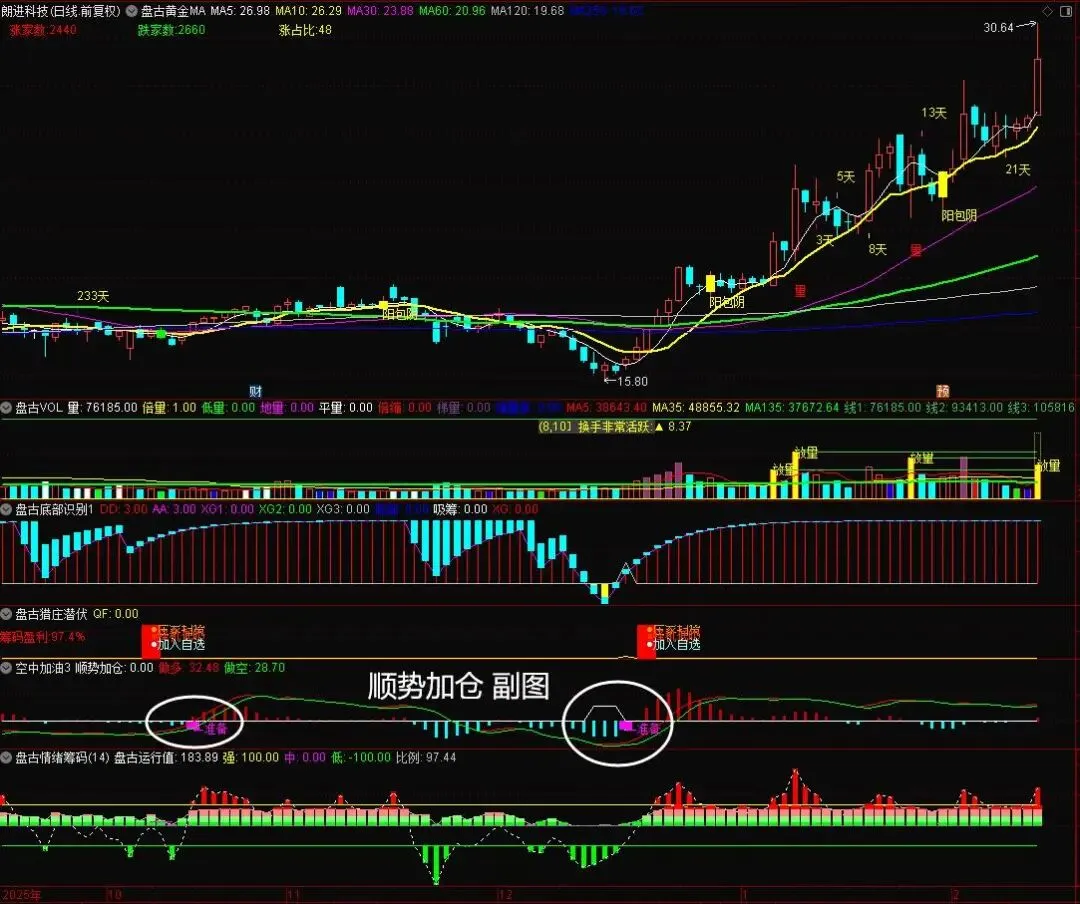Click the 盘古运行值: 183.89 readout

coord(165,757)
